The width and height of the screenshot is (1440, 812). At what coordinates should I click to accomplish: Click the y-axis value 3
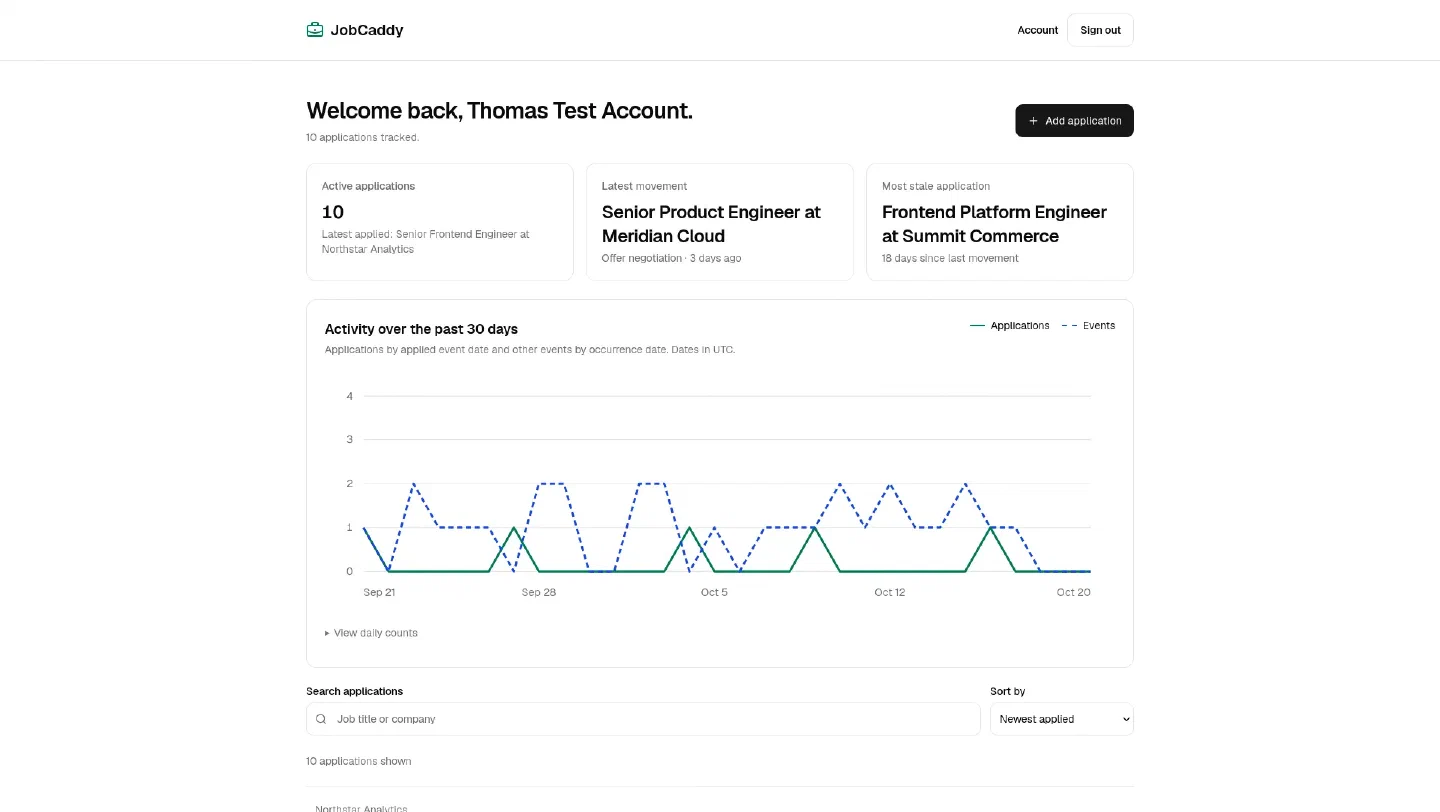click(x=349, y=439)
